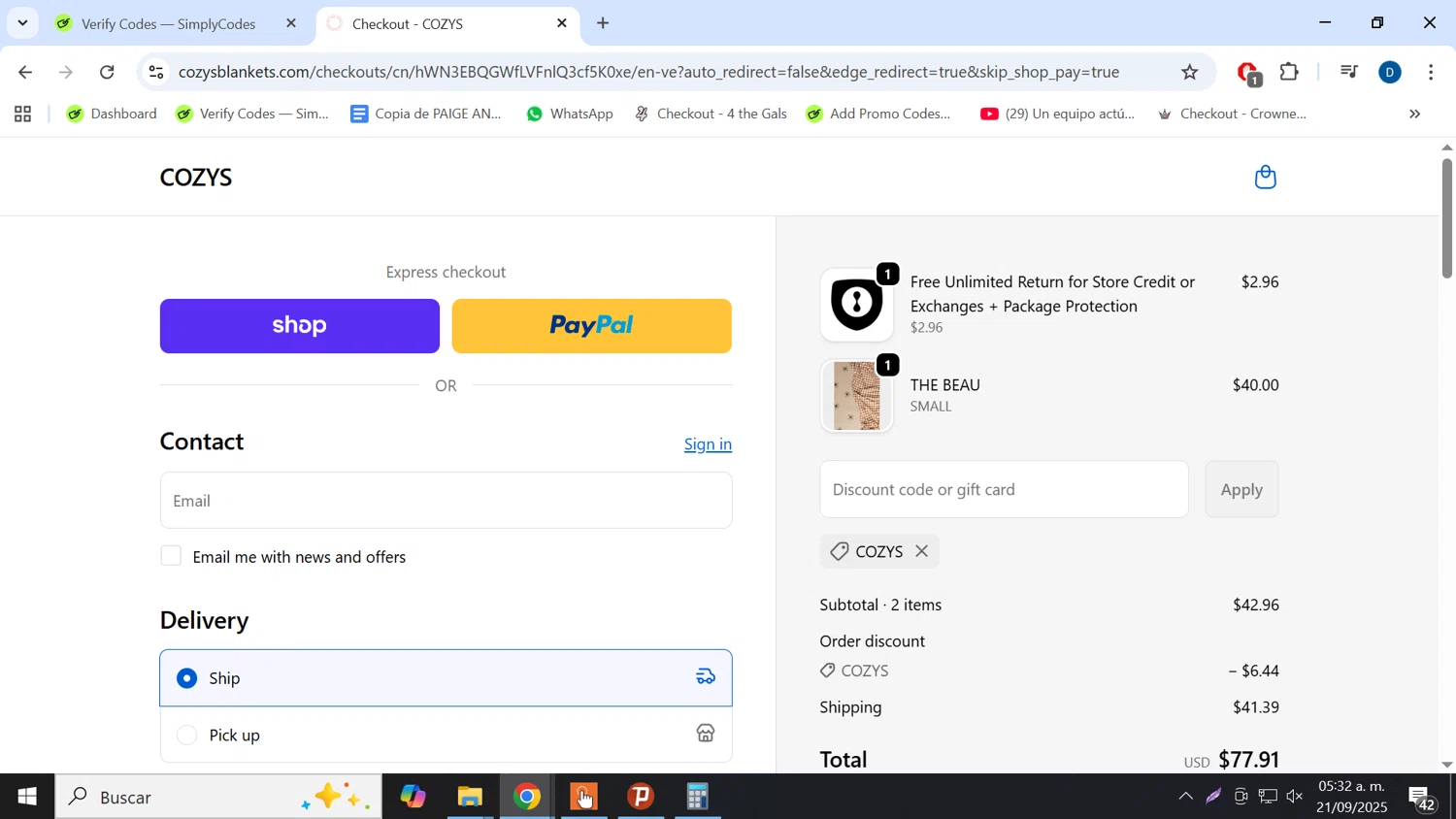Open Copia de PAIGE AN... bookmark
1456x819 pixels.
point(425,115)
